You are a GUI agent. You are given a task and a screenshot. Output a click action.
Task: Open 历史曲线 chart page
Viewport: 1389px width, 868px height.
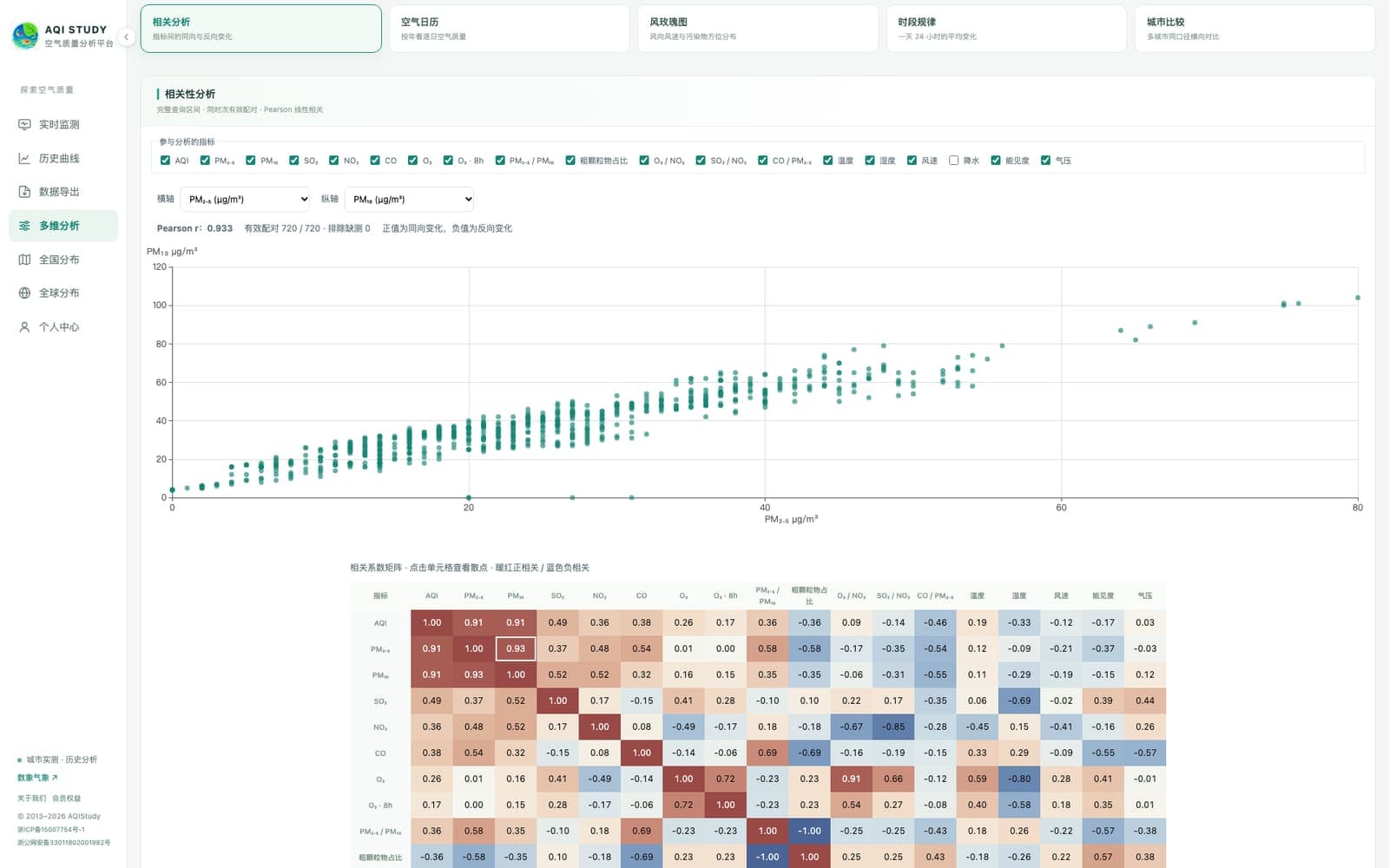click(63, 159)
